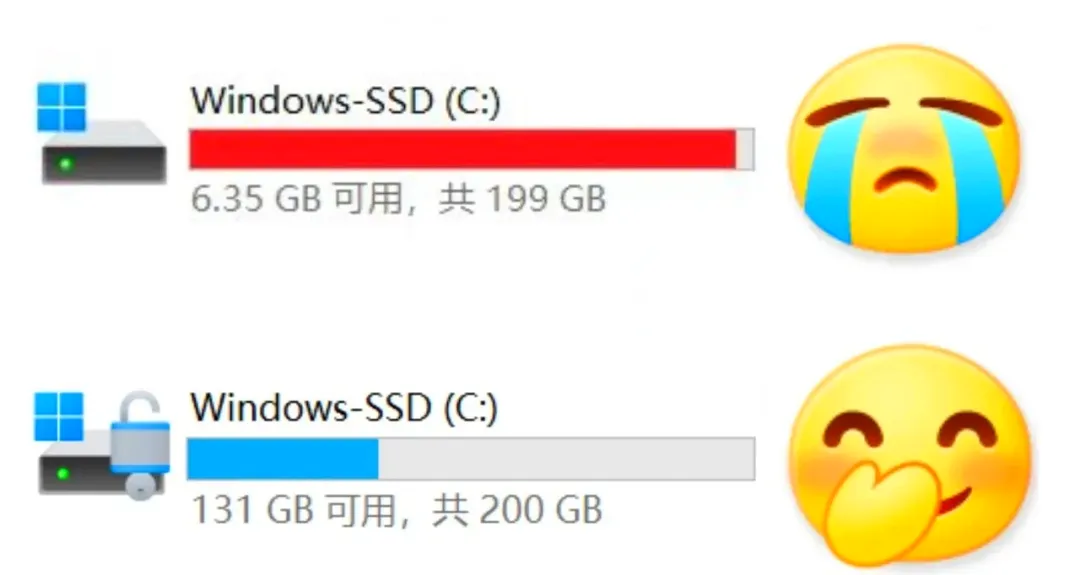Click the gray free-space portion of the blue bar

(566, 459)
